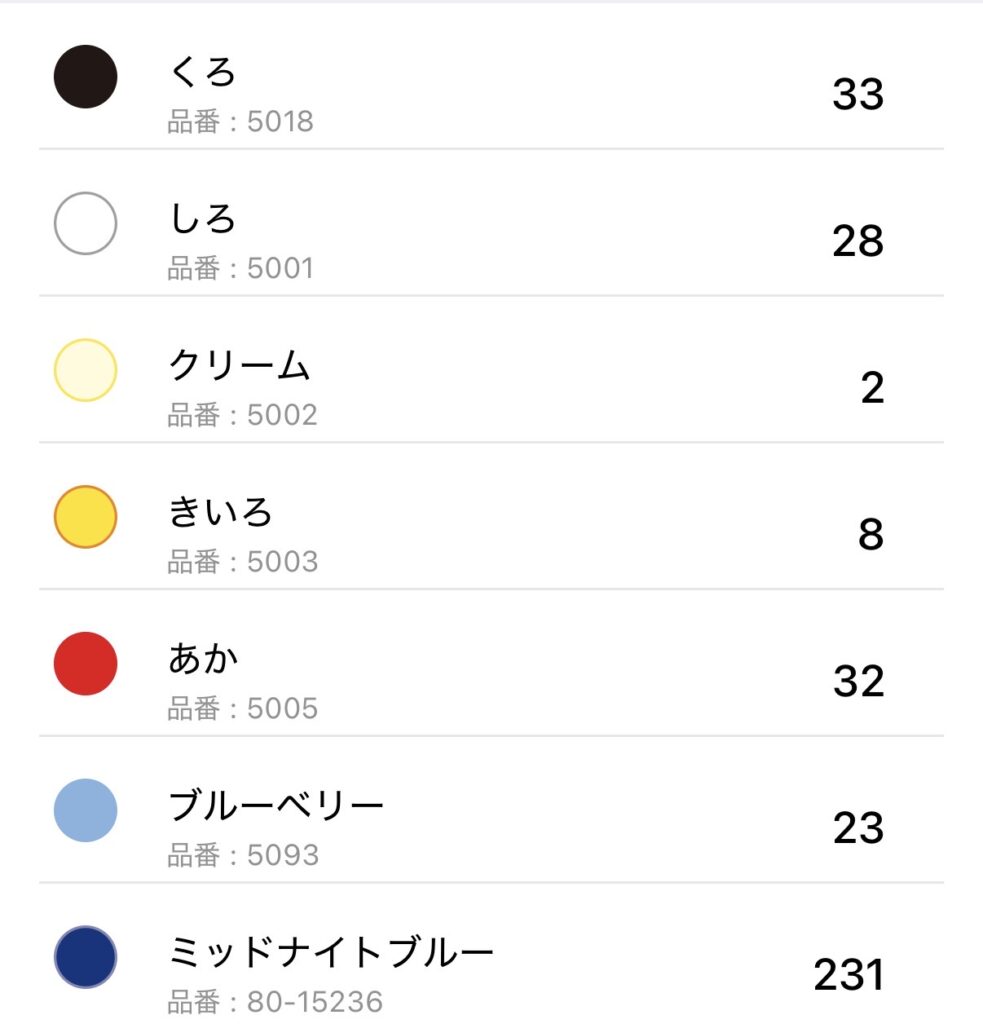Open the しろ list item name
This screenshot has width=983, height=1024.
(x=203, y=219)
